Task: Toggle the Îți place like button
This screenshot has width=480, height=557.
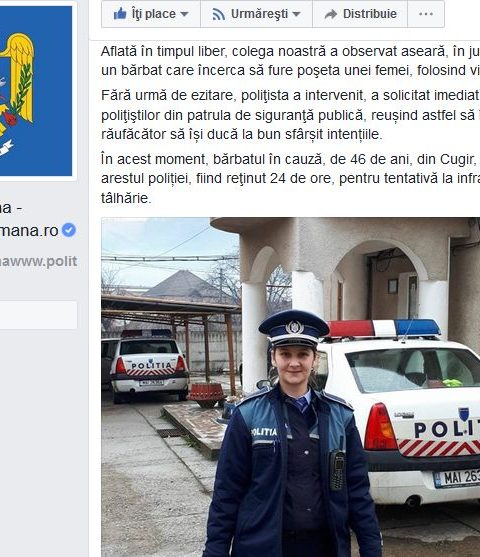Action: [151, 14]
